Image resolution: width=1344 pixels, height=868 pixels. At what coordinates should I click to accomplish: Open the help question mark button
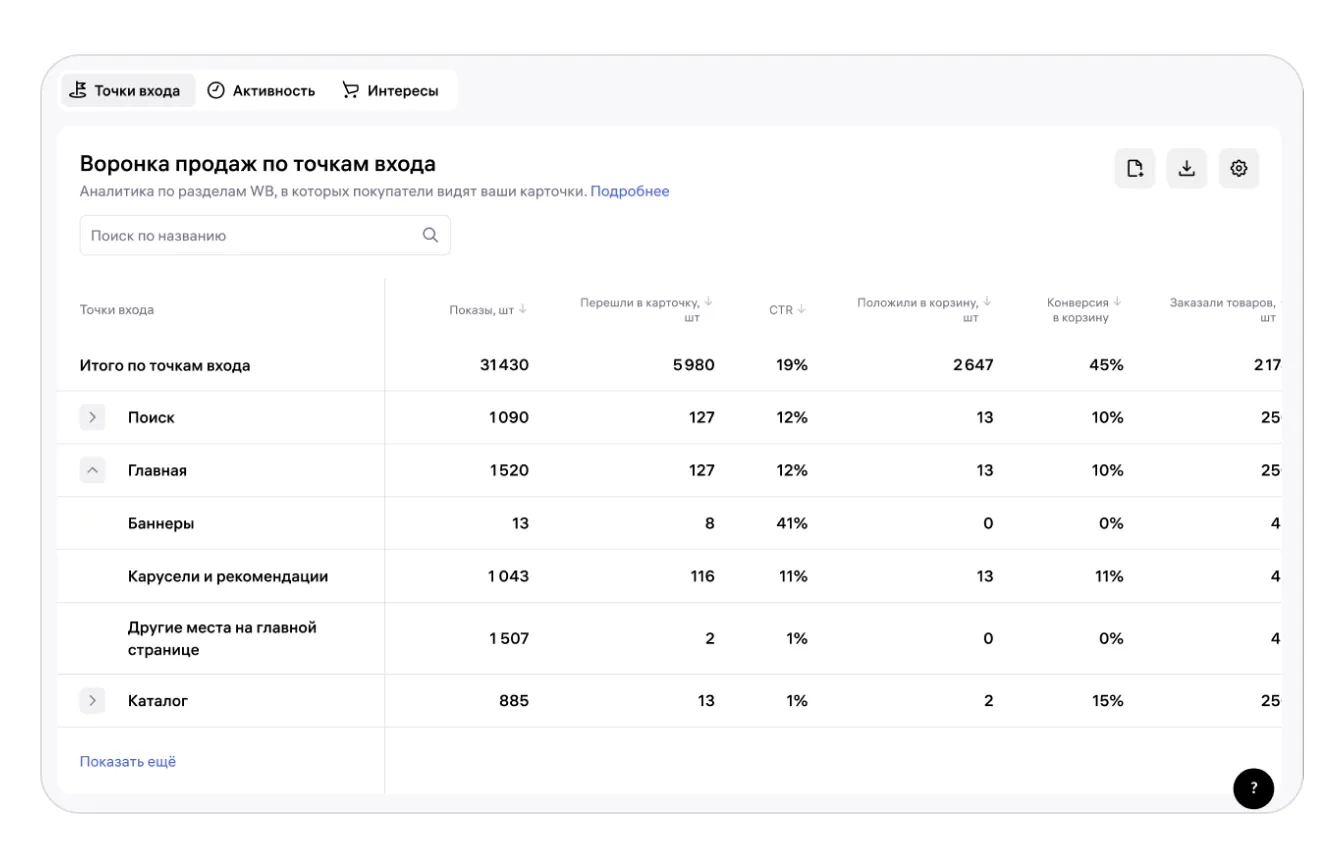[1254, 788]
